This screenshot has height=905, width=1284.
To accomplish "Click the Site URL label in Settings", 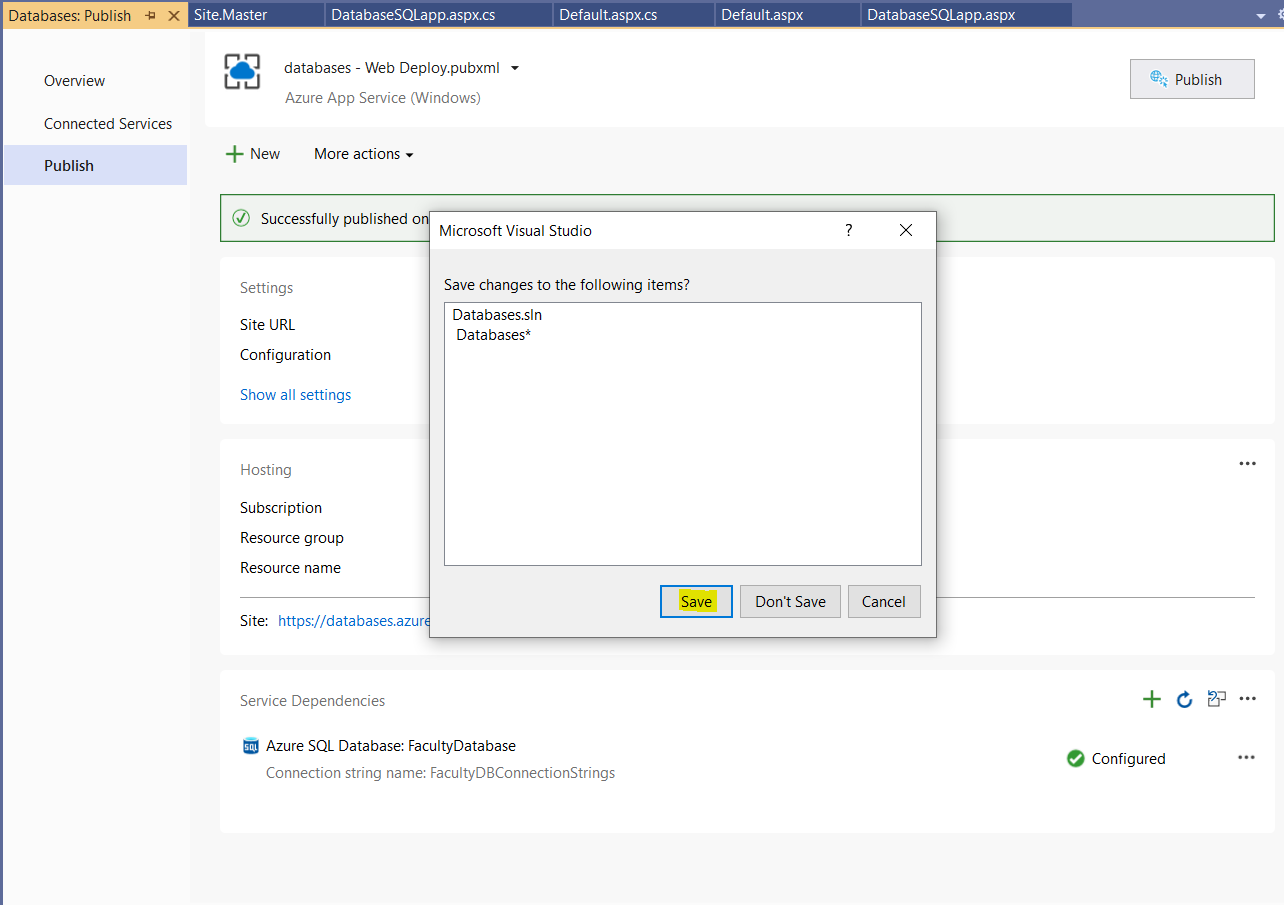I will (x=267, y=325).
